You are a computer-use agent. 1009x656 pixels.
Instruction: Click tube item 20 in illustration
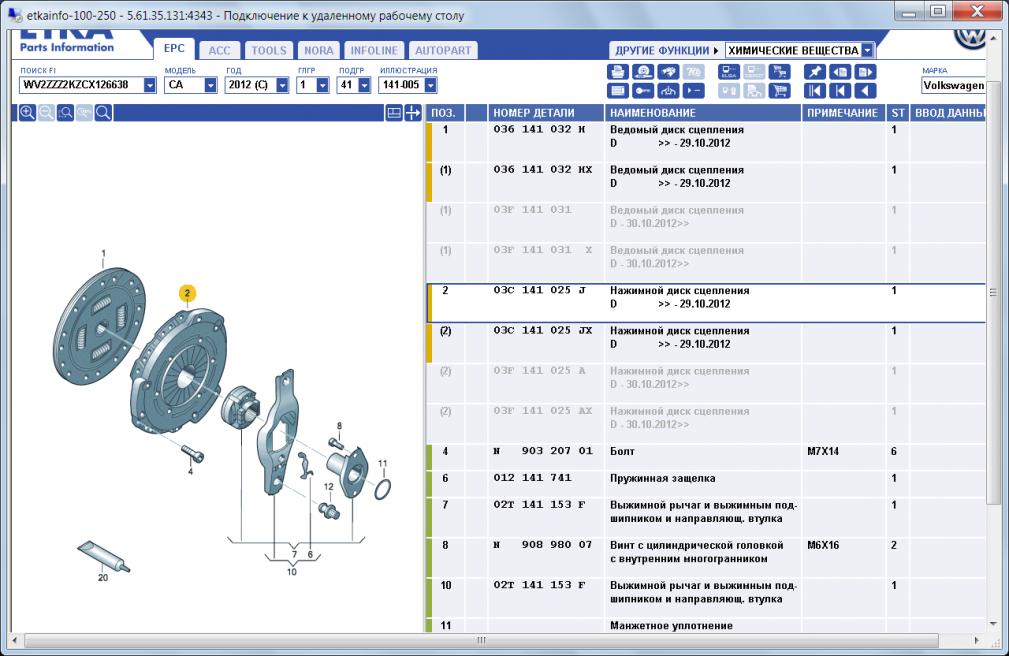[104, 557]
